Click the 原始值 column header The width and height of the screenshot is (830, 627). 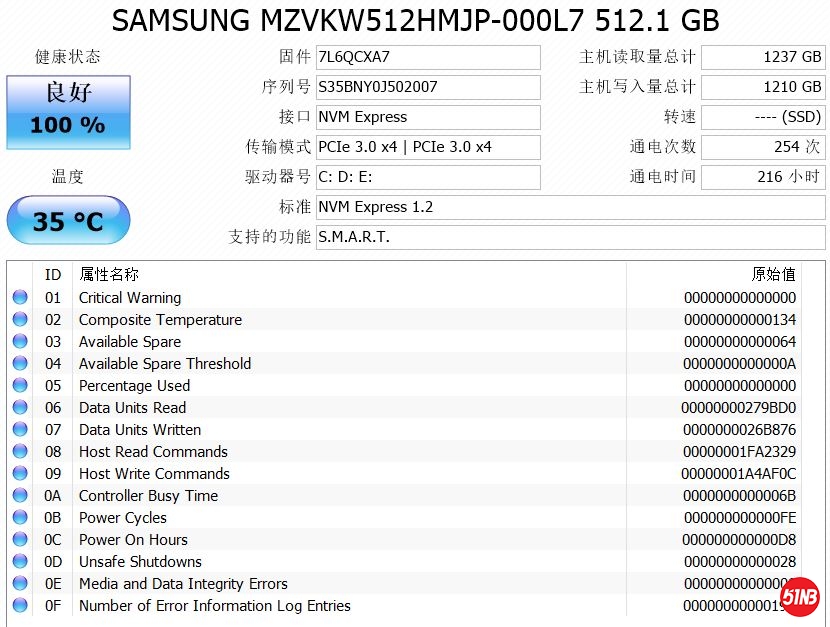point(773,274)
